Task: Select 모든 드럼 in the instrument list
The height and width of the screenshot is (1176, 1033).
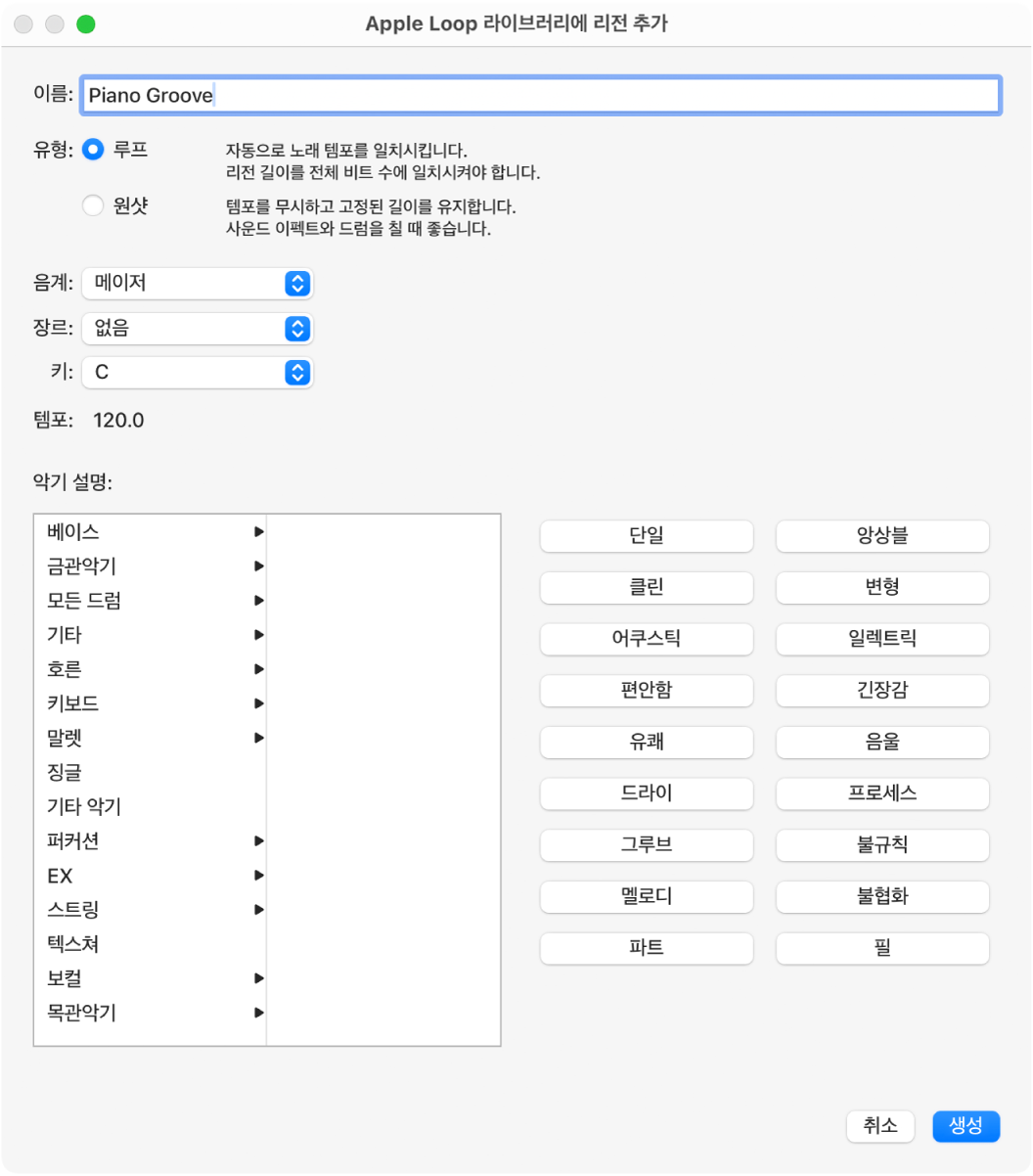Action: point(150,601)
